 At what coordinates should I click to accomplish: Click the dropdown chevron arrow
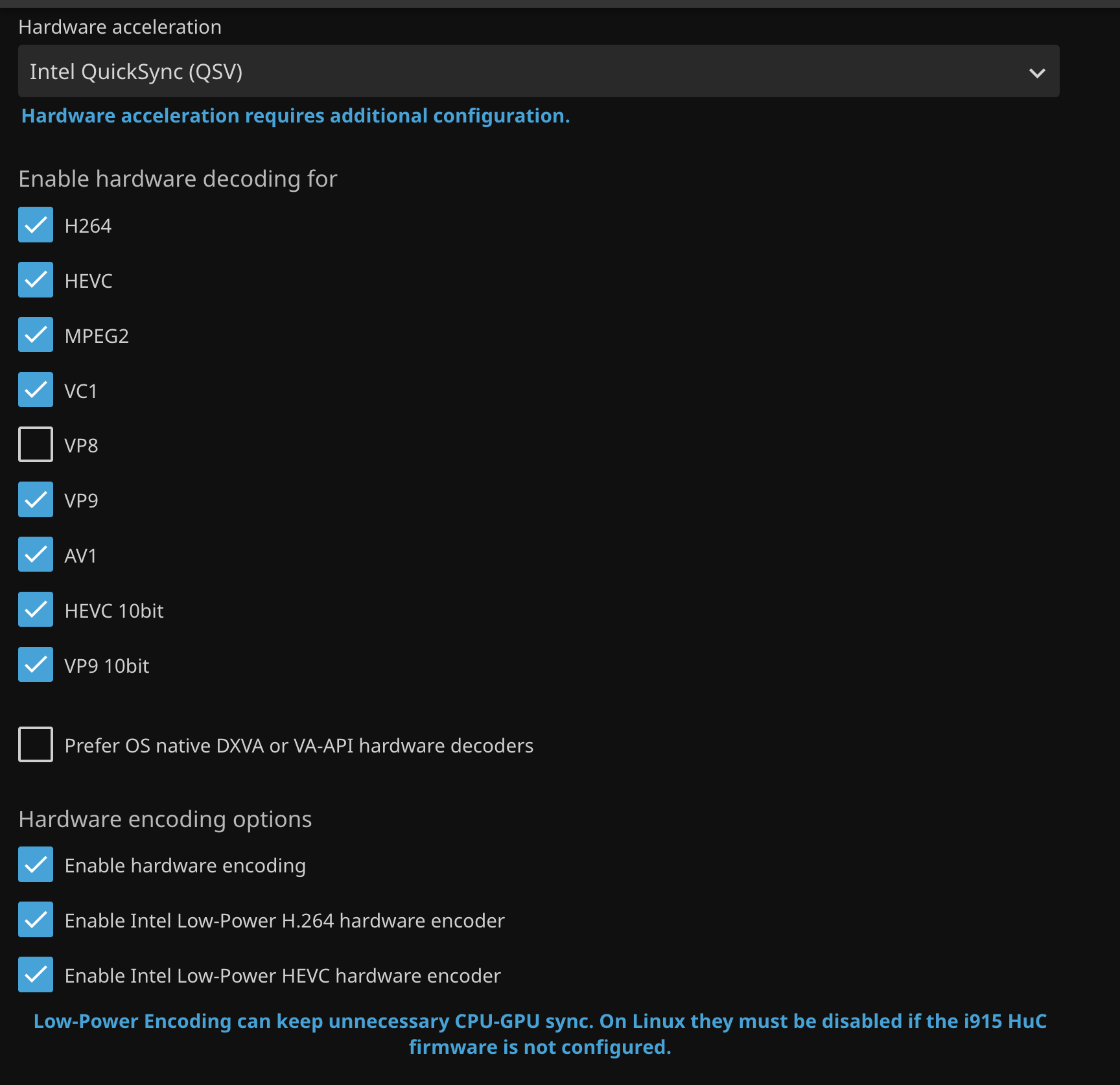point(1037,73)
